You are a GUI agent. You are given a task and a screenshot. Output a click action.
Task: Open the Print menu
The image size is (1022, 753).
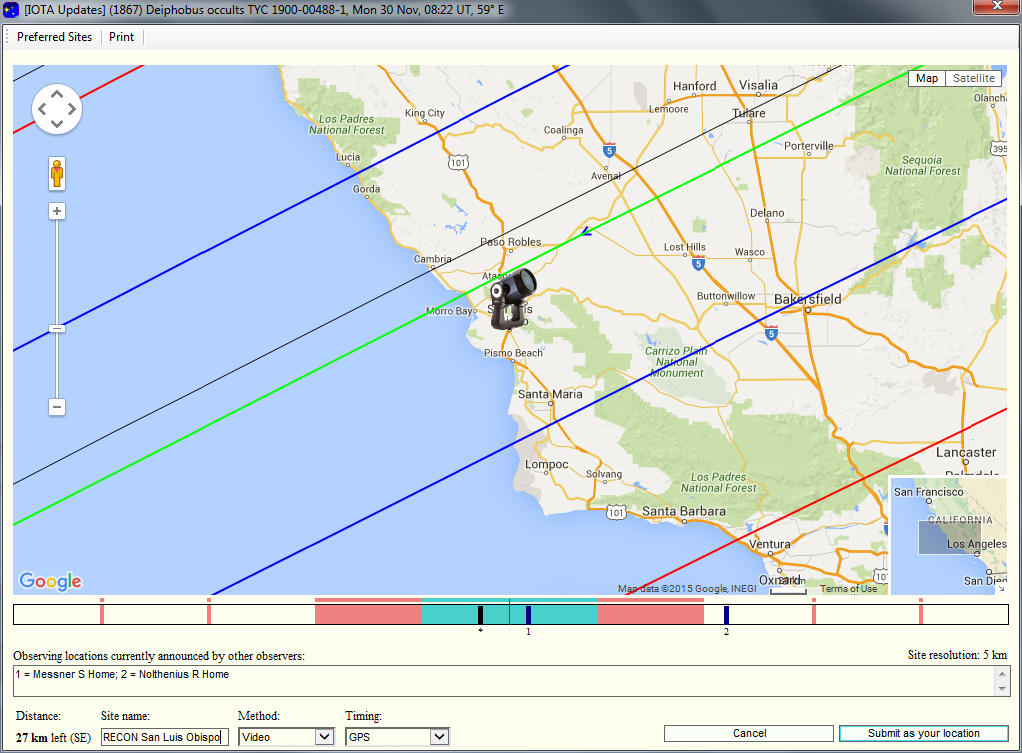(x=121, y=37)
